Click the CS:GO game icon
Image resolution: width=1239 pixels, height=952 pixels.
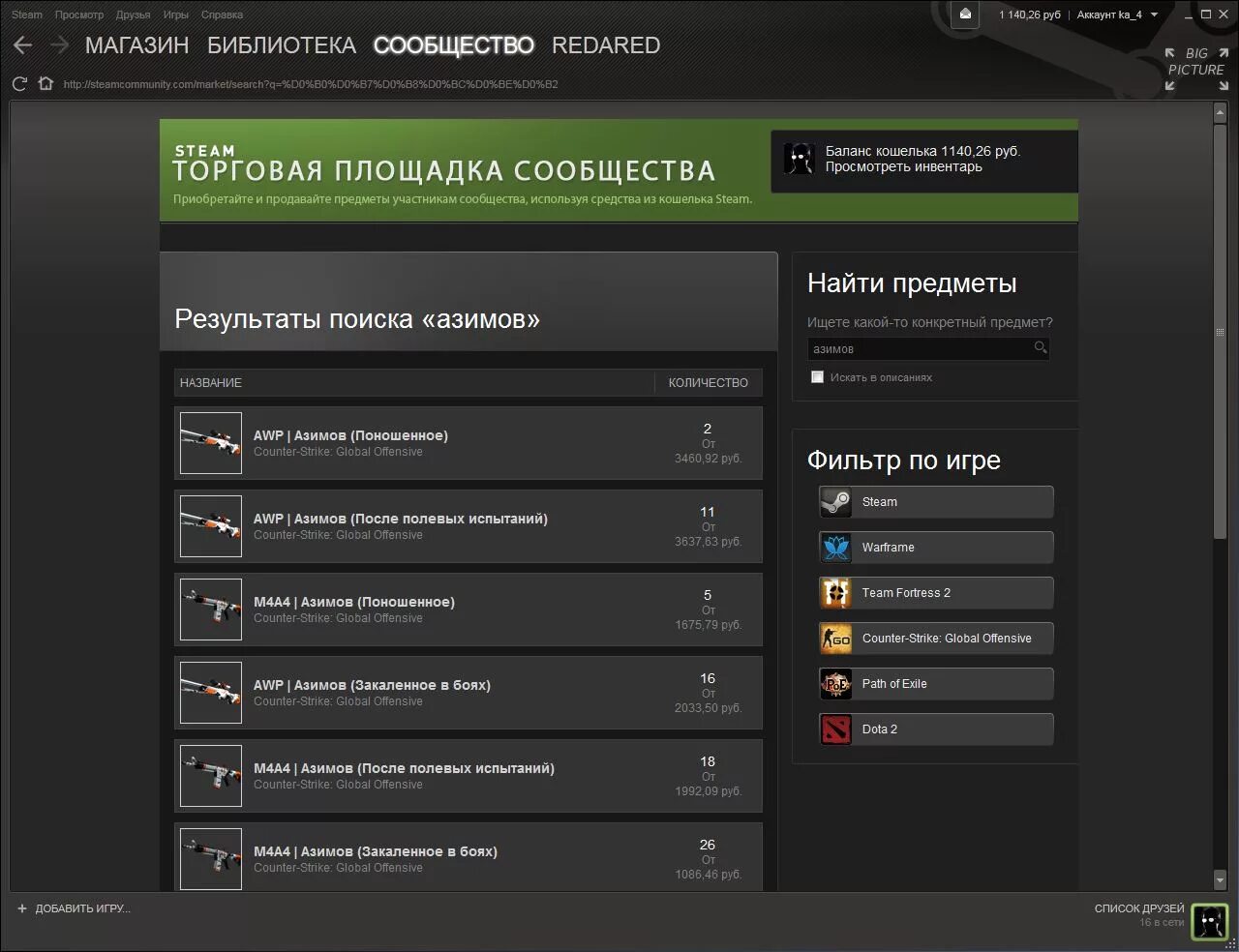pos(836,639)
